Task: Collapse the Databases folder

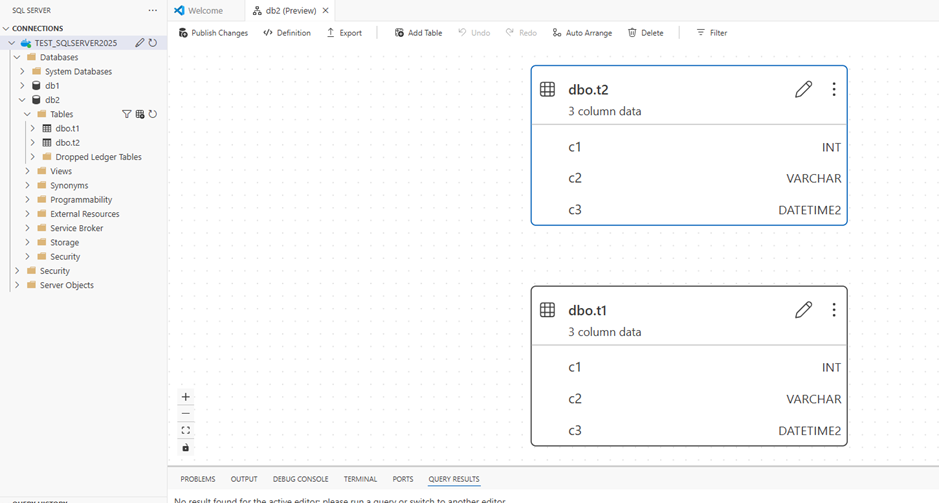Action: (x=17, y=57)
